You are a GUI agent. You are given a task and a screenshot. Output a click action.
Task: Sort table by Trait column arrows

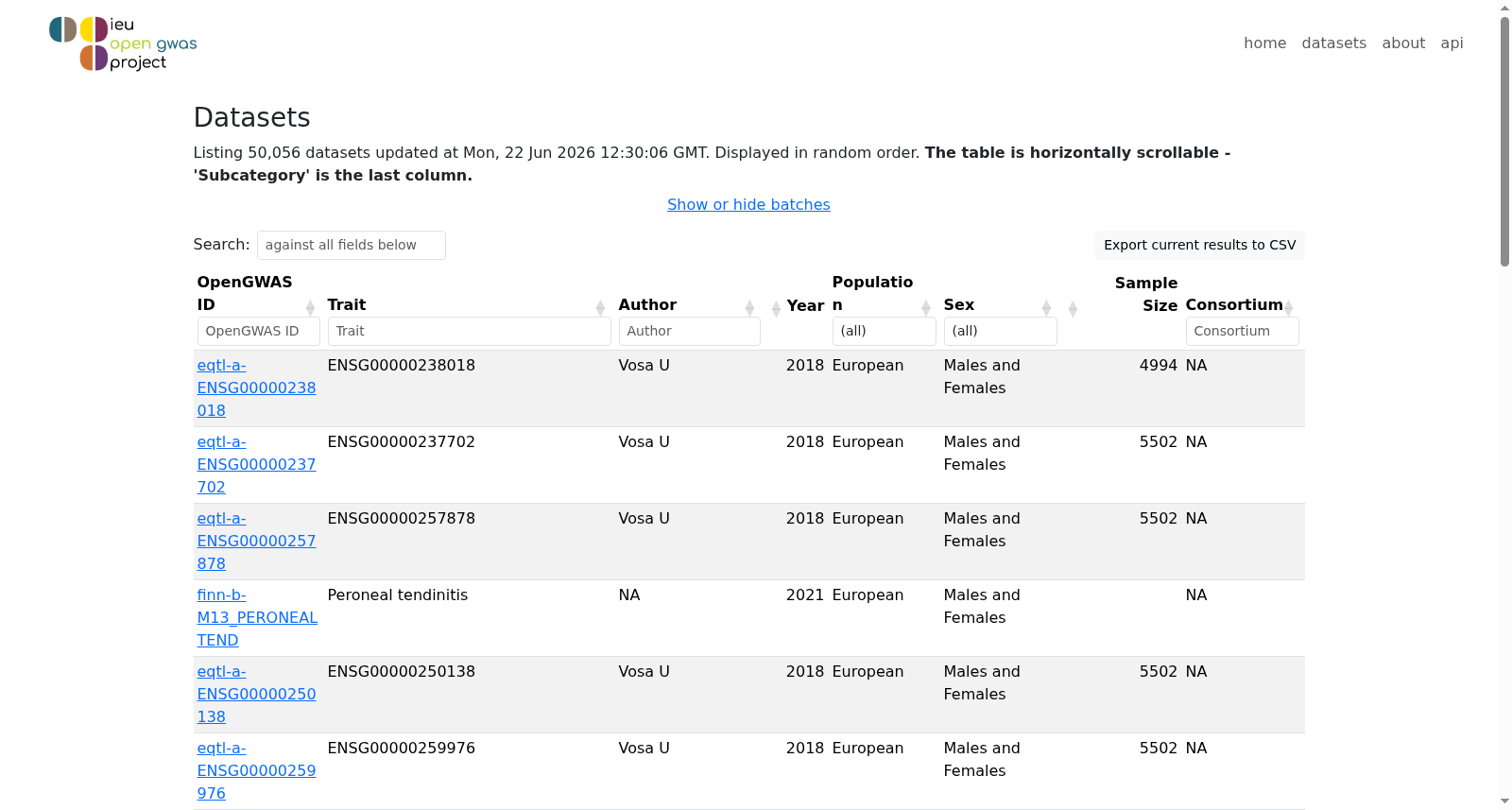pos(600,307)
